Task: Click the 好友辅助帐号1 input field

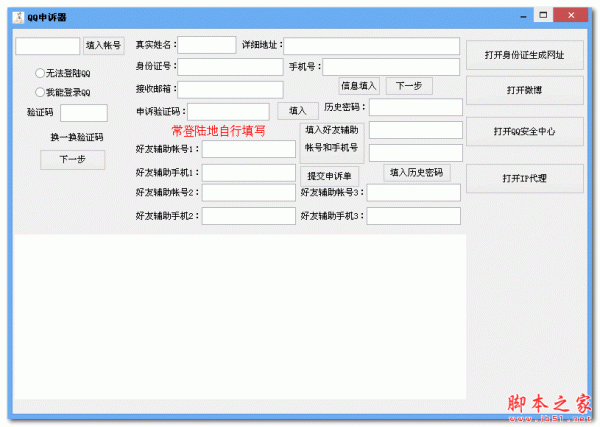Action: click(x=249, y=149)
